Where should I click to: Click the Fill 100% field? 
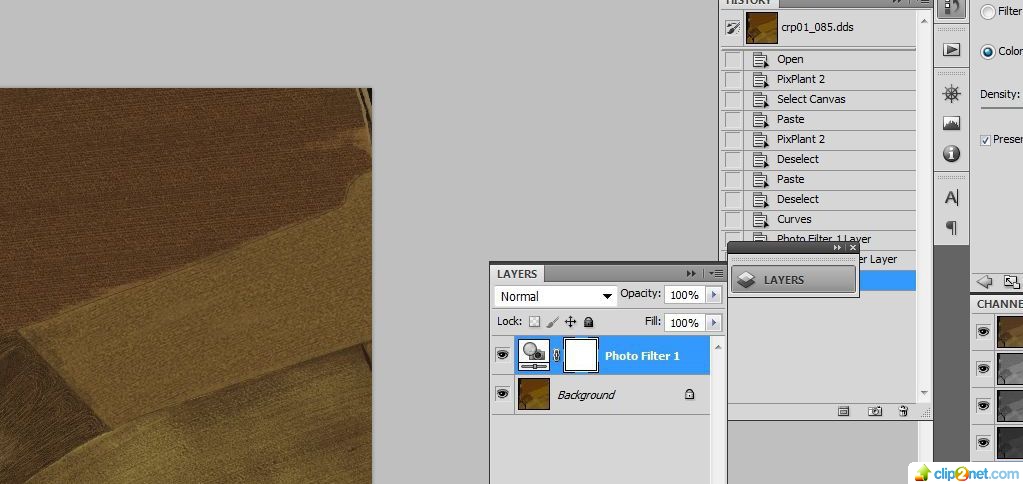[685, 322]
